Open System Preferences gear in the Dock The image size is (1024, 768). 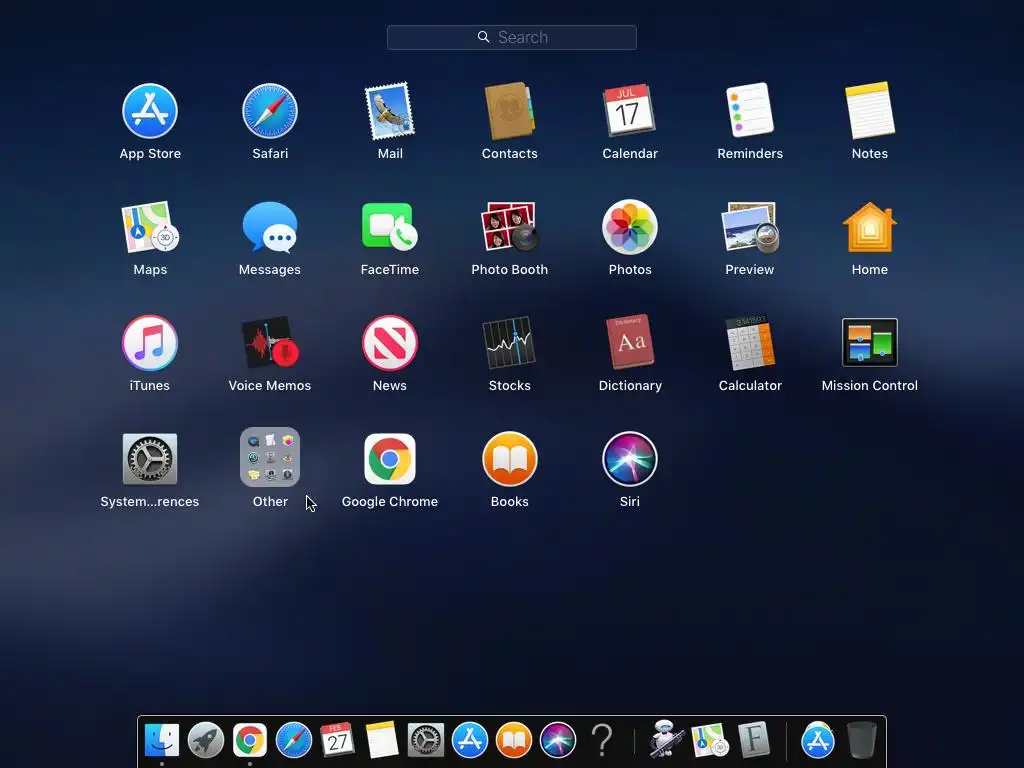coord(426,740)
